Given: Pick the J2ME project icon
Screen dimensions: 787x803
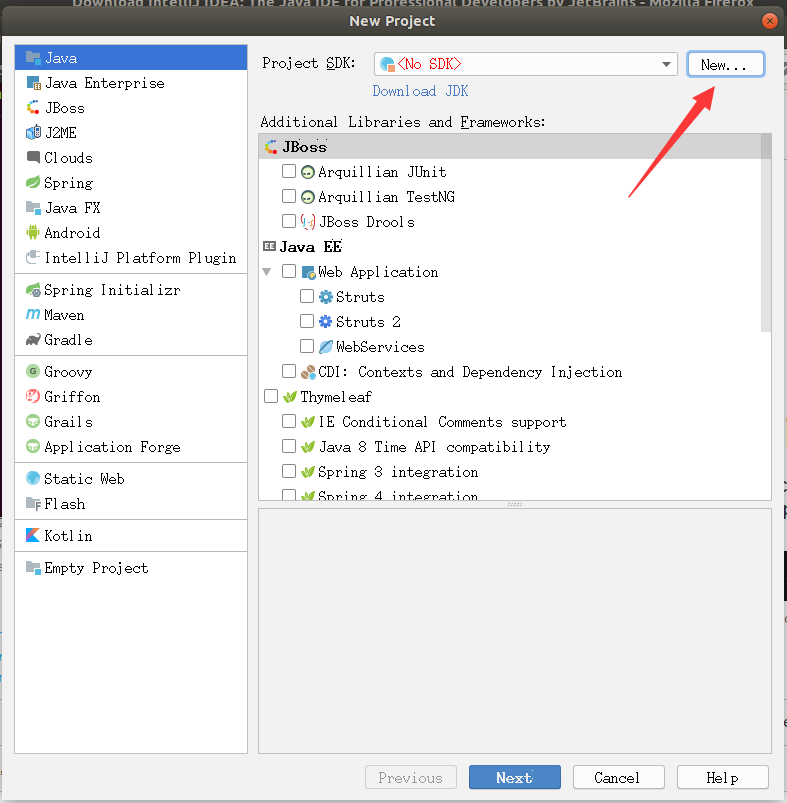Looking at the screenshot, I should (x=33, y=133).
